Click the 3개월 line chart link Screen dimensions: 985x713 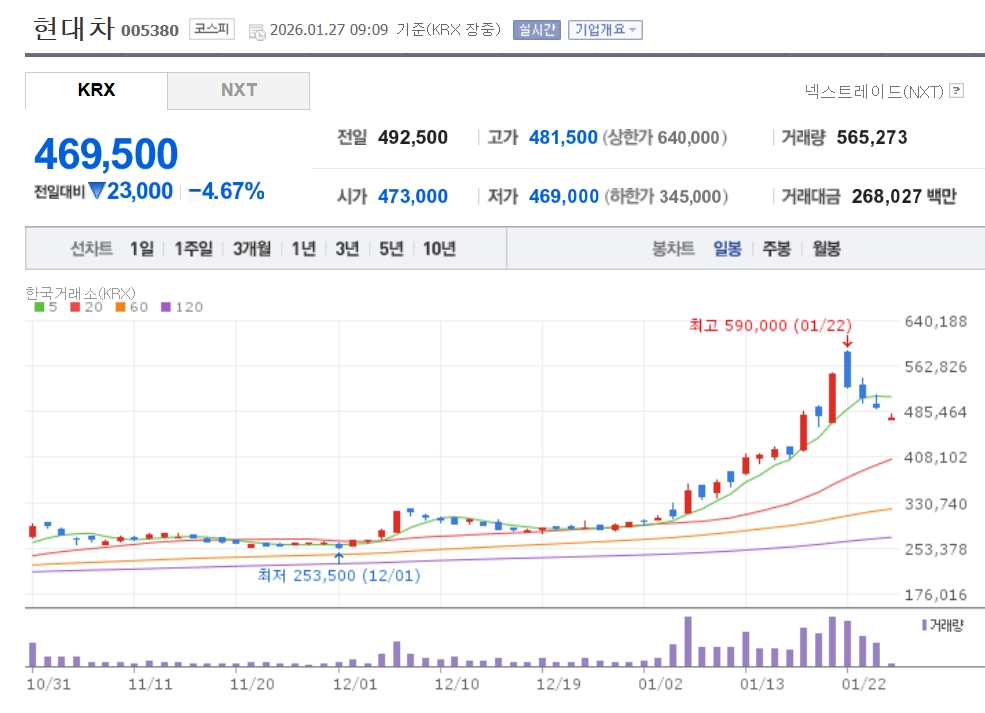pos(252,249)
